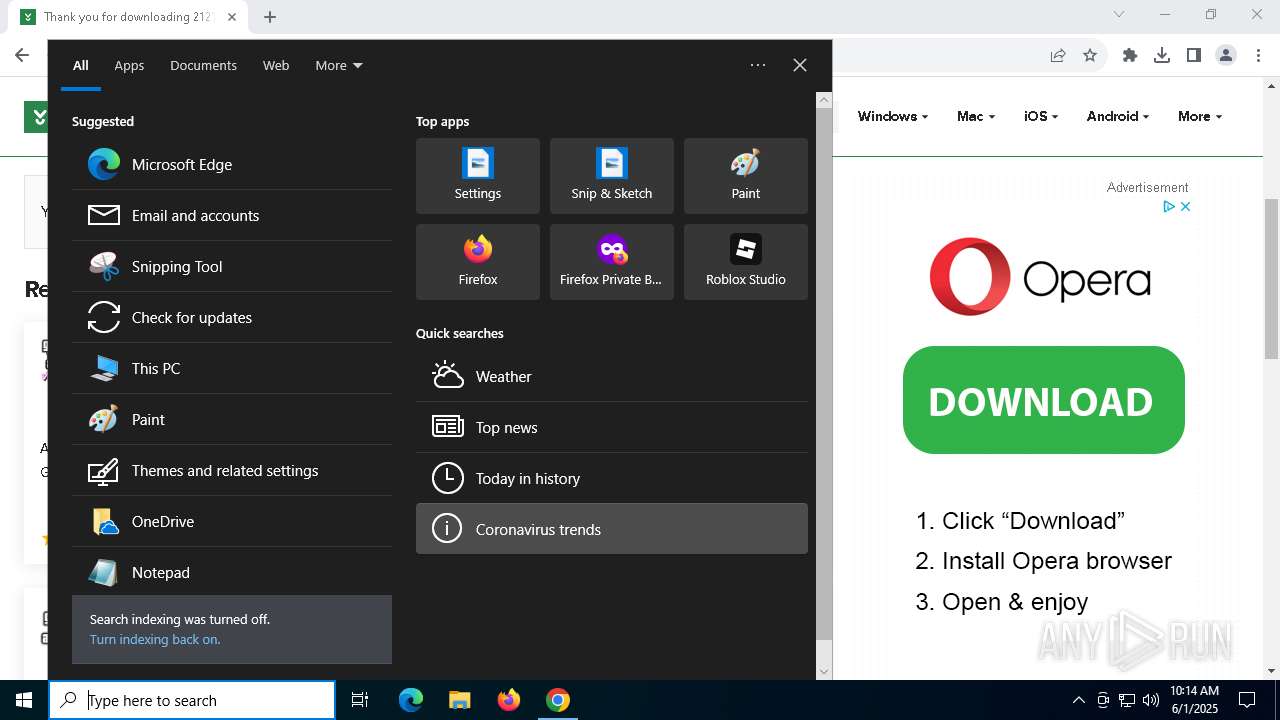Open Microsoft Edge from Suggested list
The height and width of the screenshot is (720, 1280).
(x=232, y=164)
